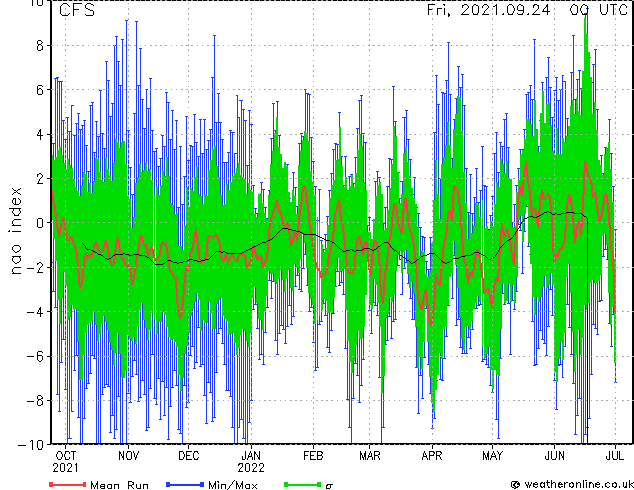Viewport: 634px width, 490px height.
Task: Click the FEB x-axis label
Action: click(313, 456)
